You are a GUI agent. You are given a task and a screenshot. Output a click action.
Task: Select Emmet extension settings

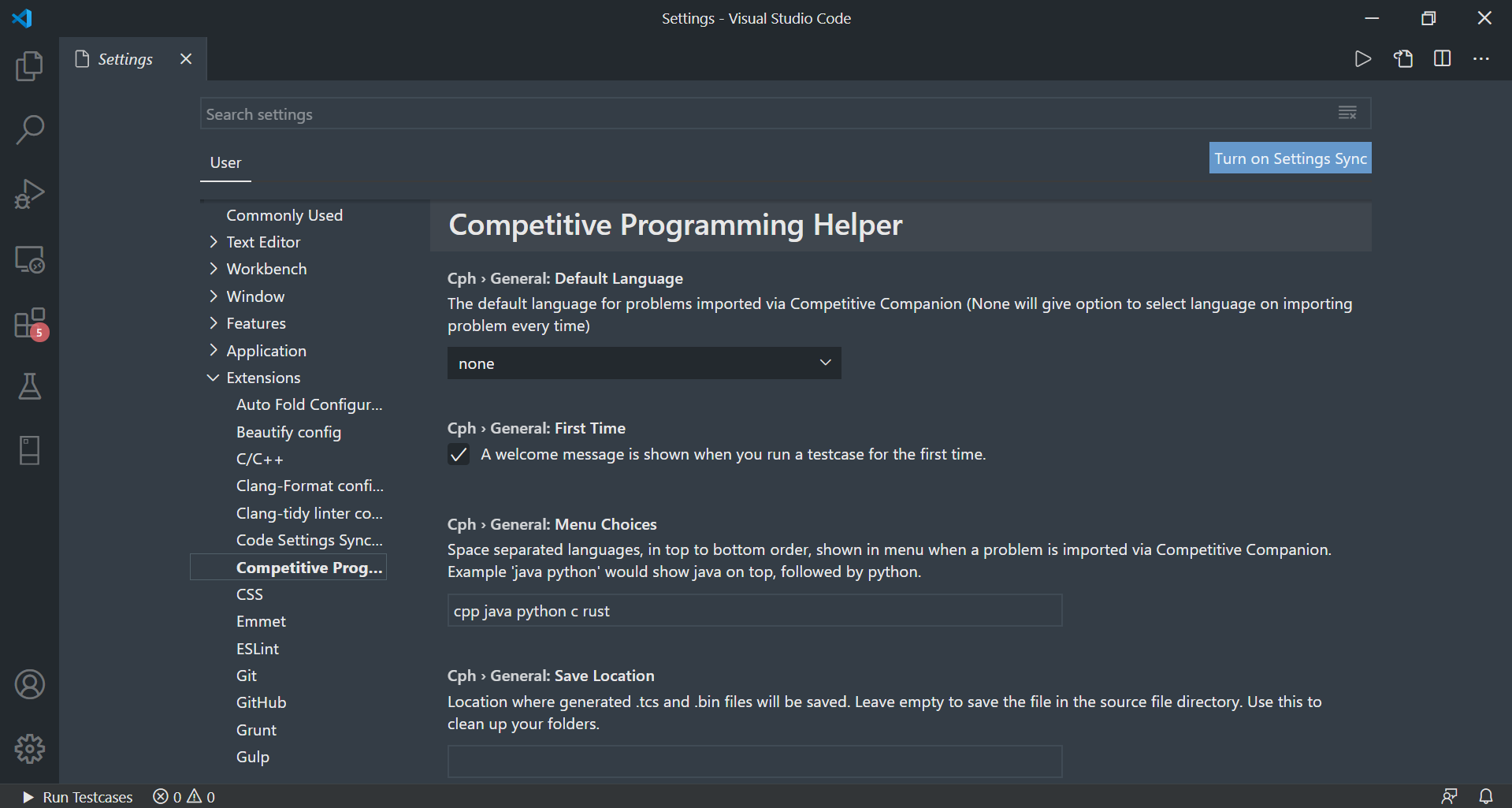261,621
